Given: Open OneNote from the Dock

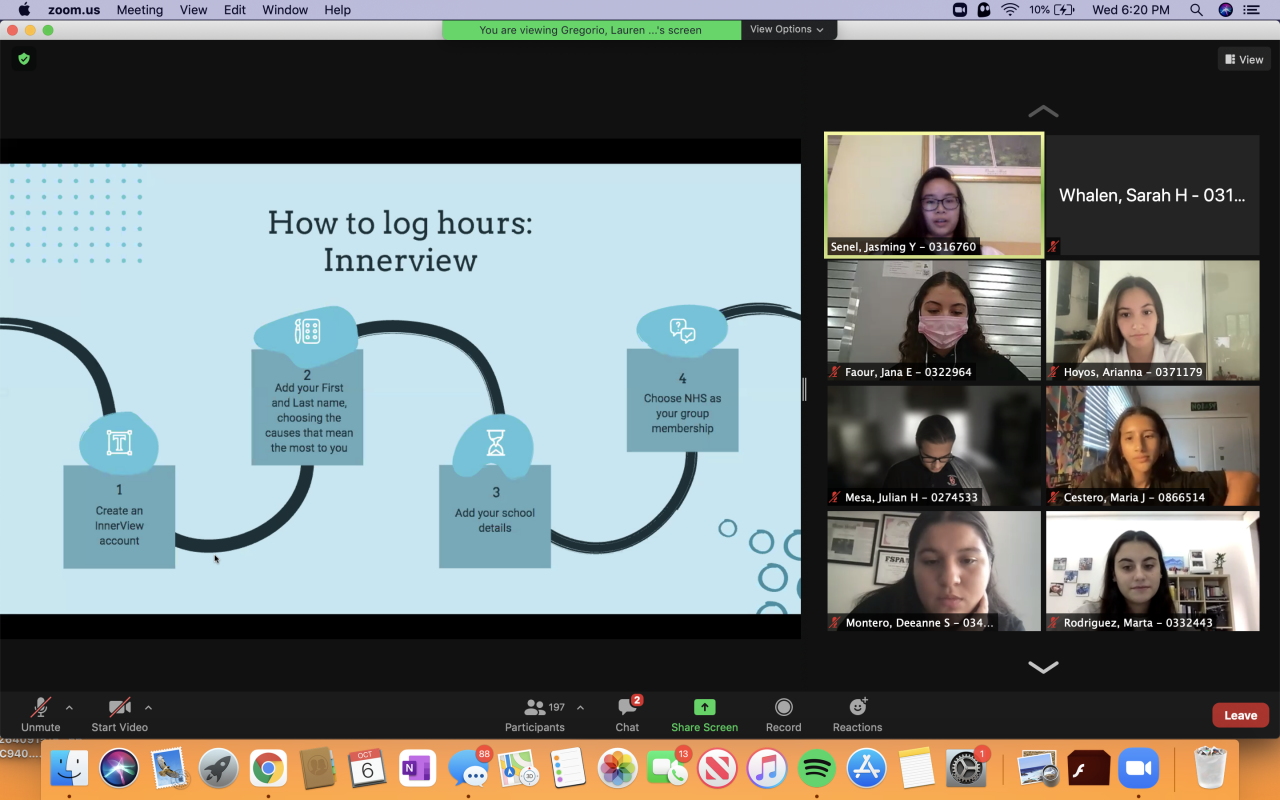Looking at the screenshot, I should (x=416, y=768).
